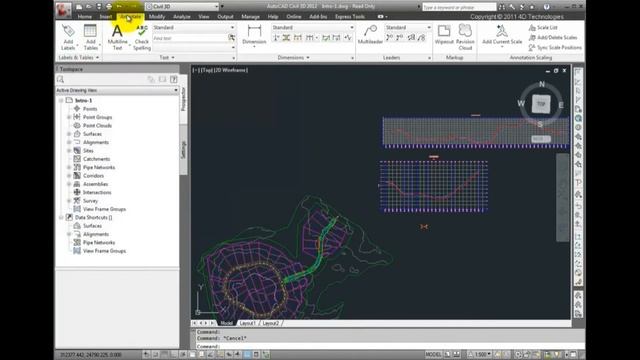Viewport: 640px width, 360px height.
Task: Select the Dimension tool icon
Action: pyautogui.click(x=254, y=31)
